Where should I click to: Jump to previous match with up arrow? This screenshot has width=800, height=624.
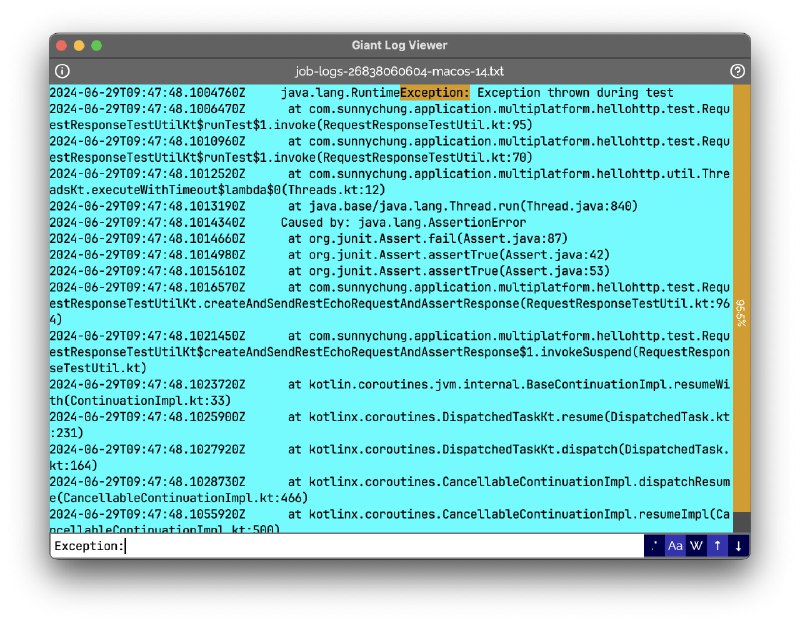tap(717, 546)
